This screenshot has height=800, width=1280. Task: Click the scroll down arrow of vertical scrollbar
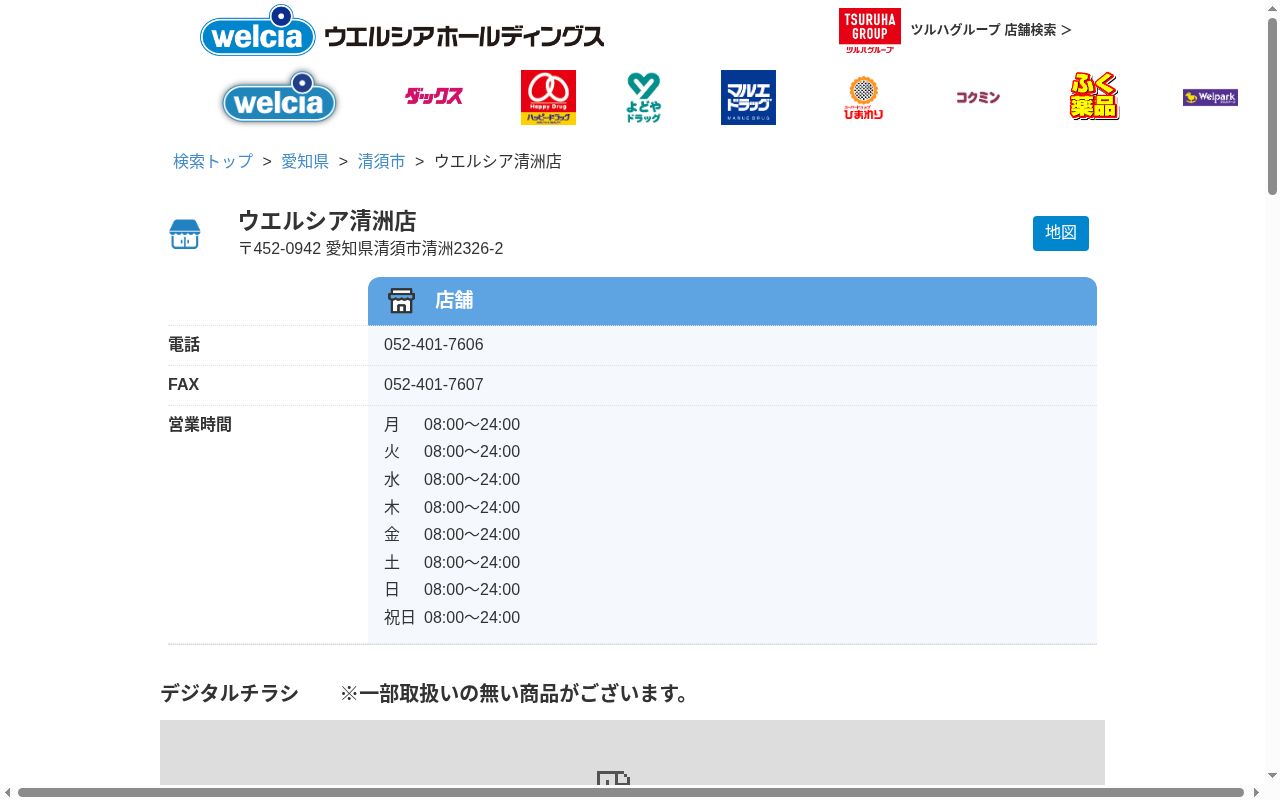[x=1272, y=776]
